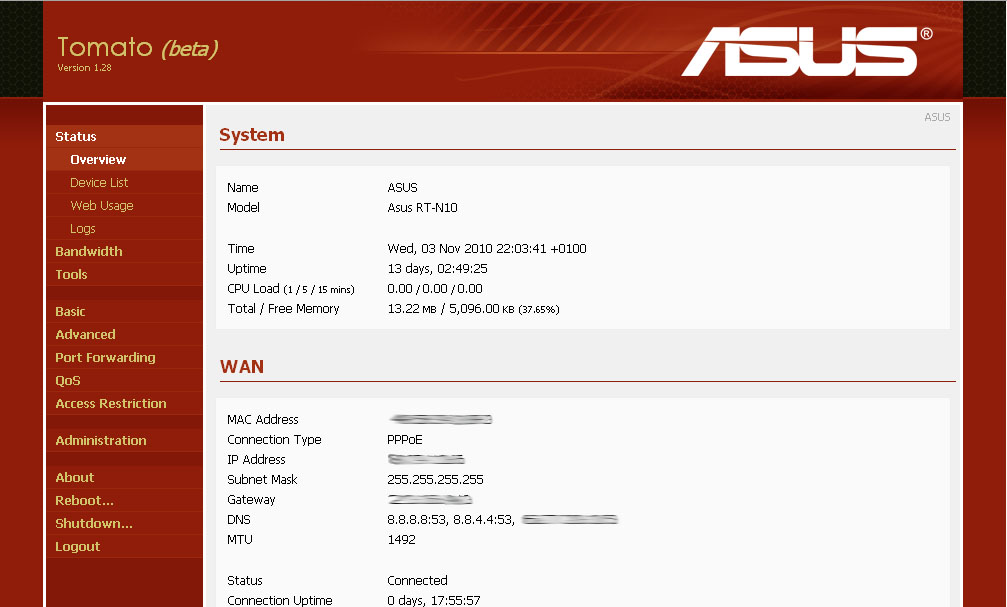Click the Name value ASUS
Screen dimensions: 1007x607
pyautogui.click(x=403, y=188)
